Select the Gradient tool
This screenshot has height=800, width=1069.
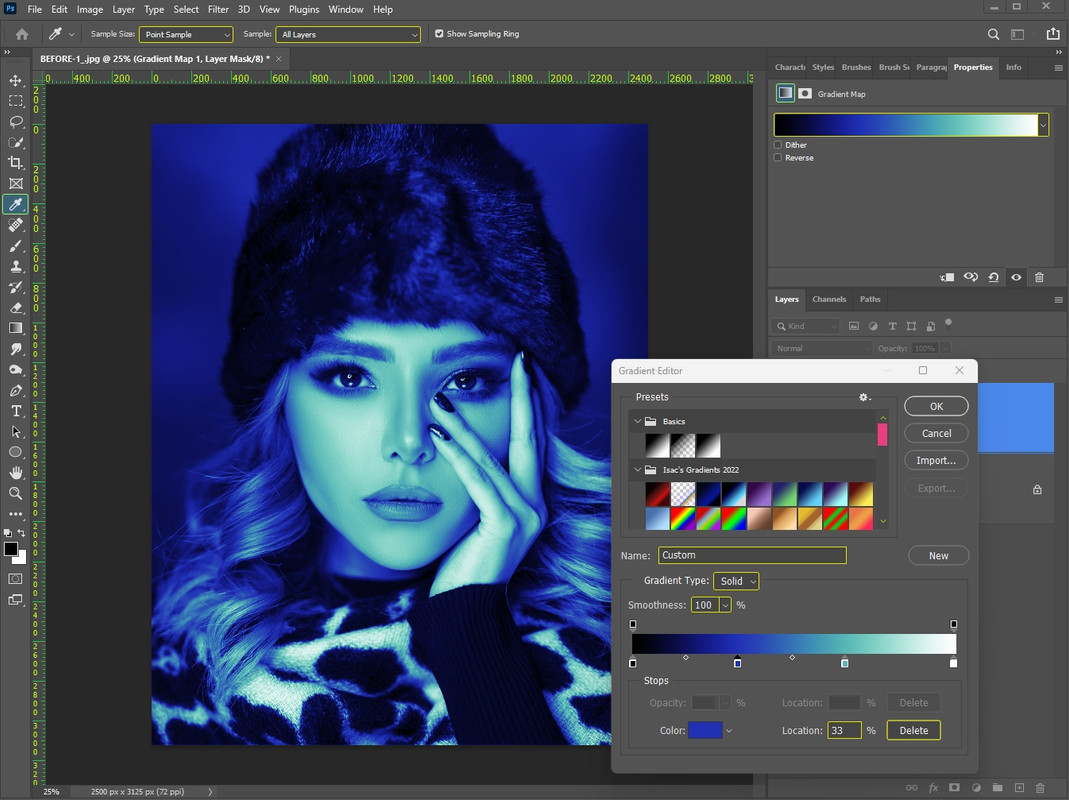[x=15, y=328]
